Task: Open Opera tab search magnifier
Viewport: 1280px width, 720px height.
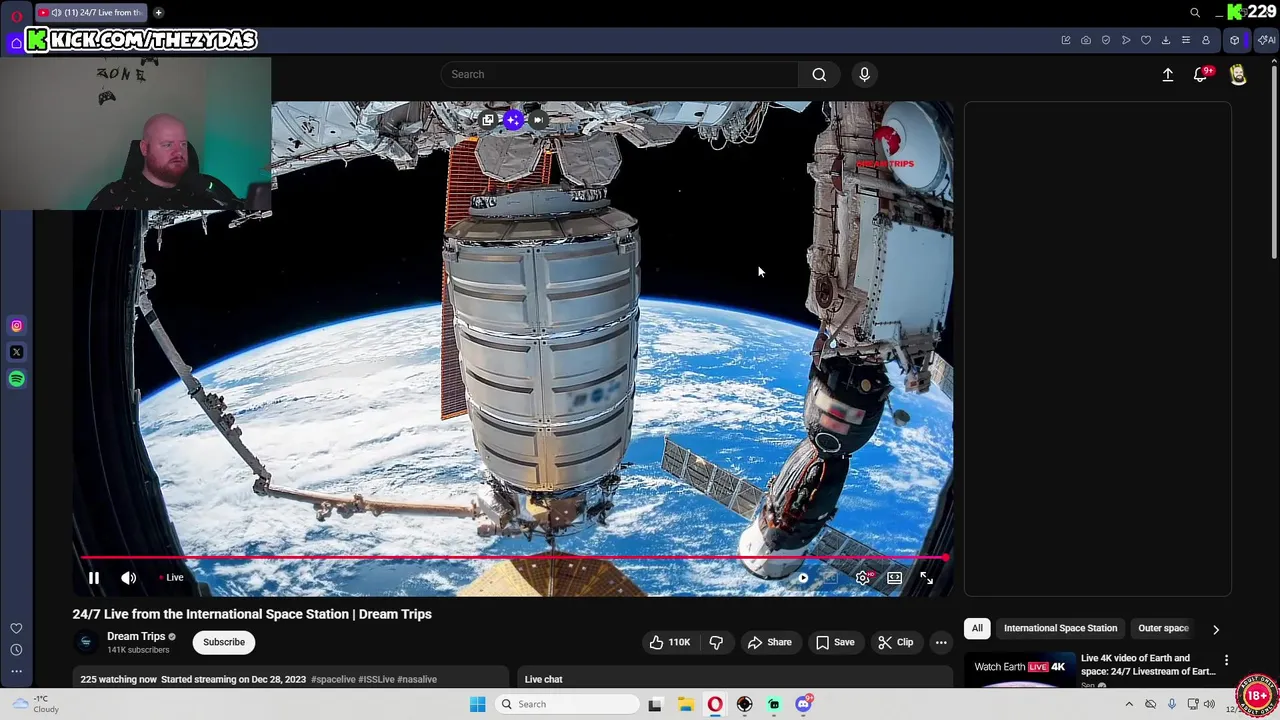Action: point(1195,12)
